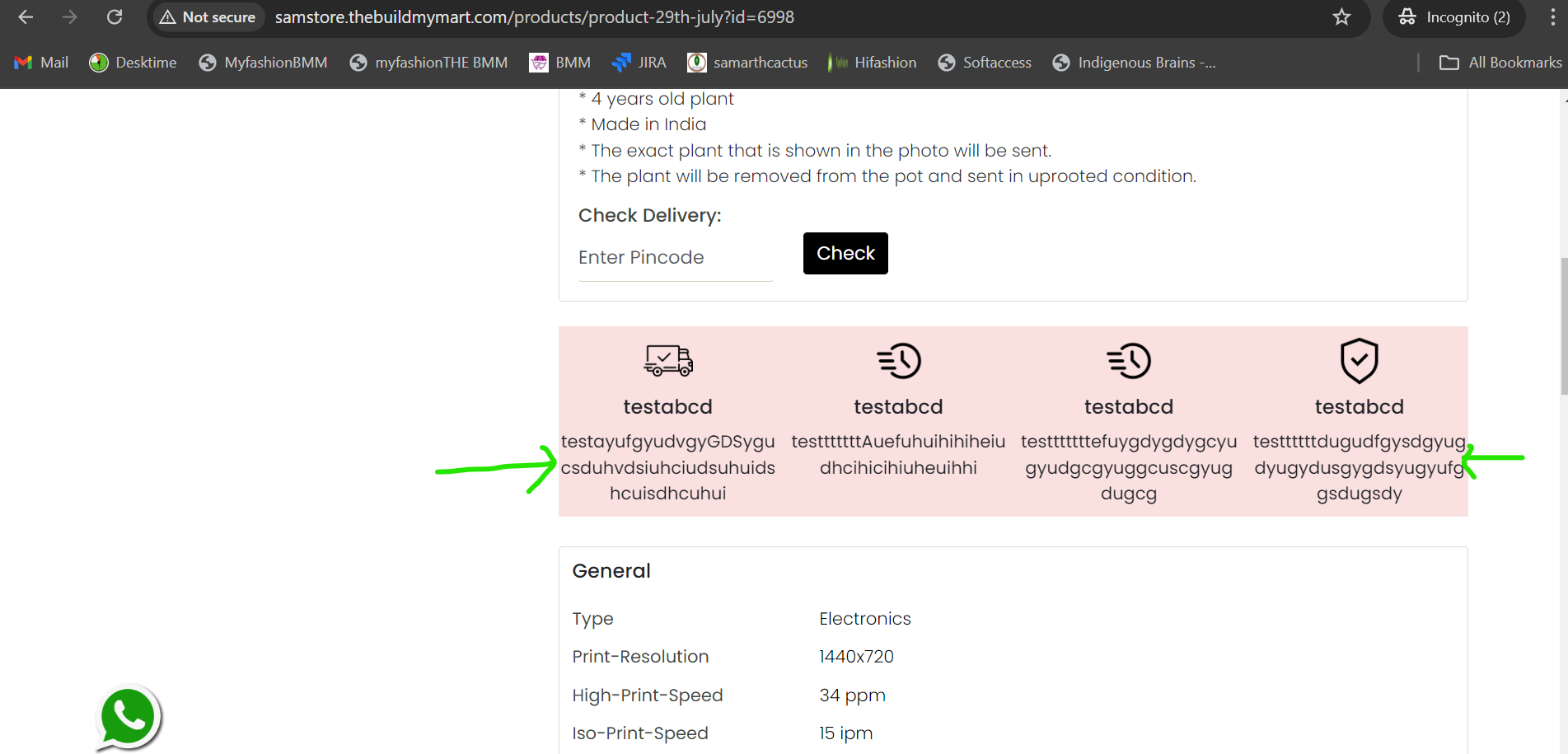This screenshot has height=754, width=1568.
Task: Click the page vertical scrollbar thumb
Action: pyautogui.click(x=1564, y=326)
